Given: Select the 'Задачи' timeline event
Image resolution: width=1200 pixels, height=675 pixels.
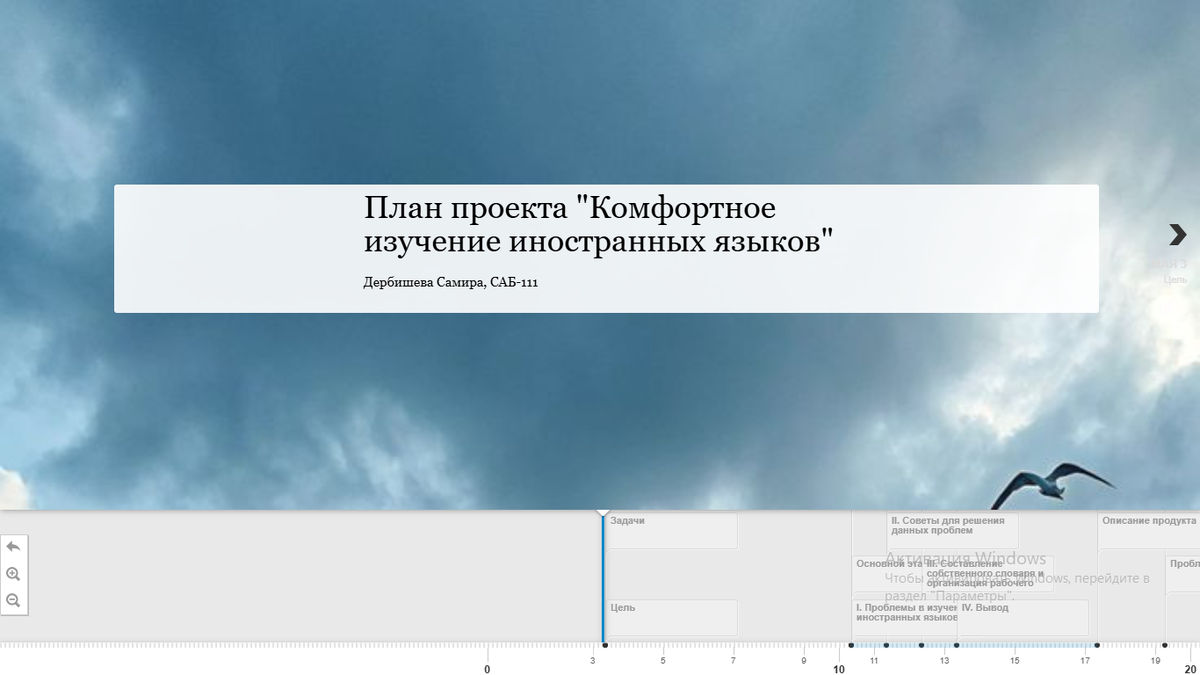Looking at the screenshot, I should (670, 529).
